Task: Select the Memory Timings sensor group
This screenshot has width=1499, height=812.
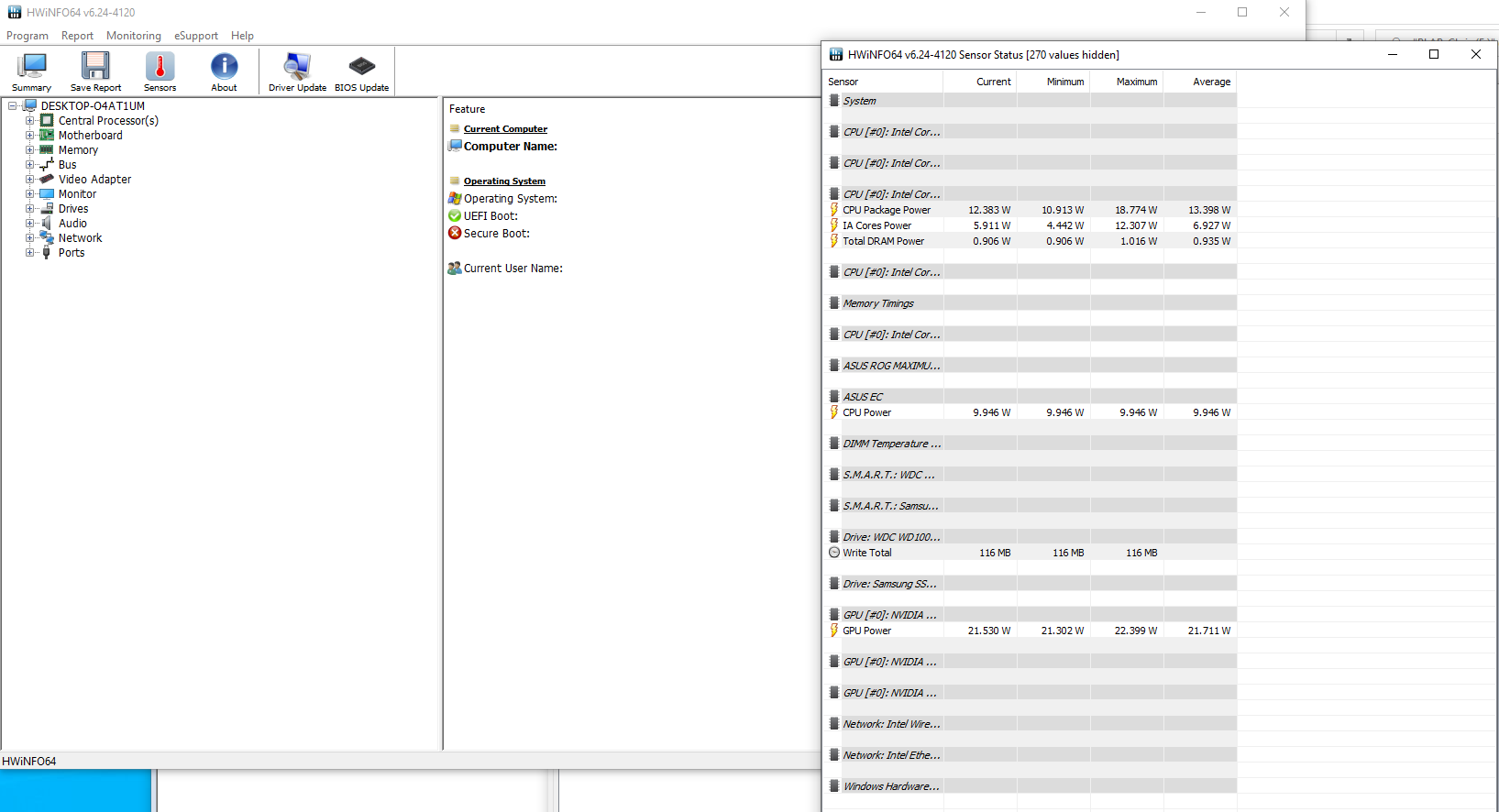Action: (x=1031, y=303)
